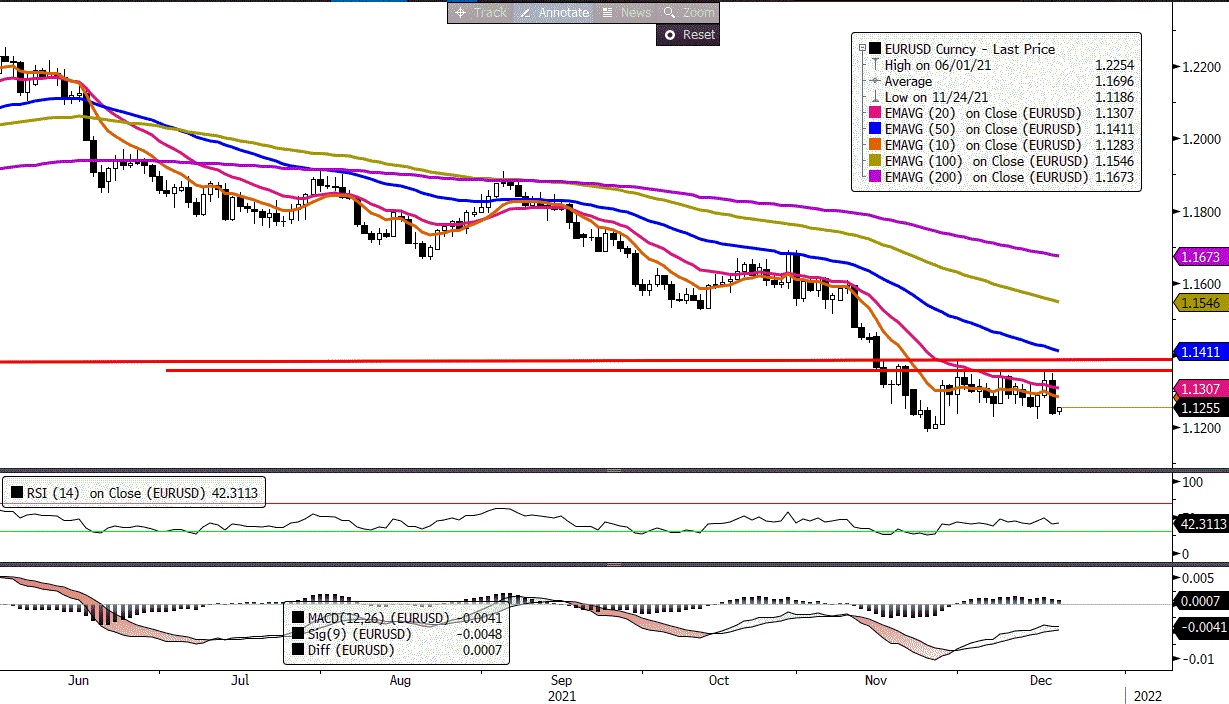This screenshot has height=704, width=1229.
Task: Click the News list icon
Action: click(607, 13)
